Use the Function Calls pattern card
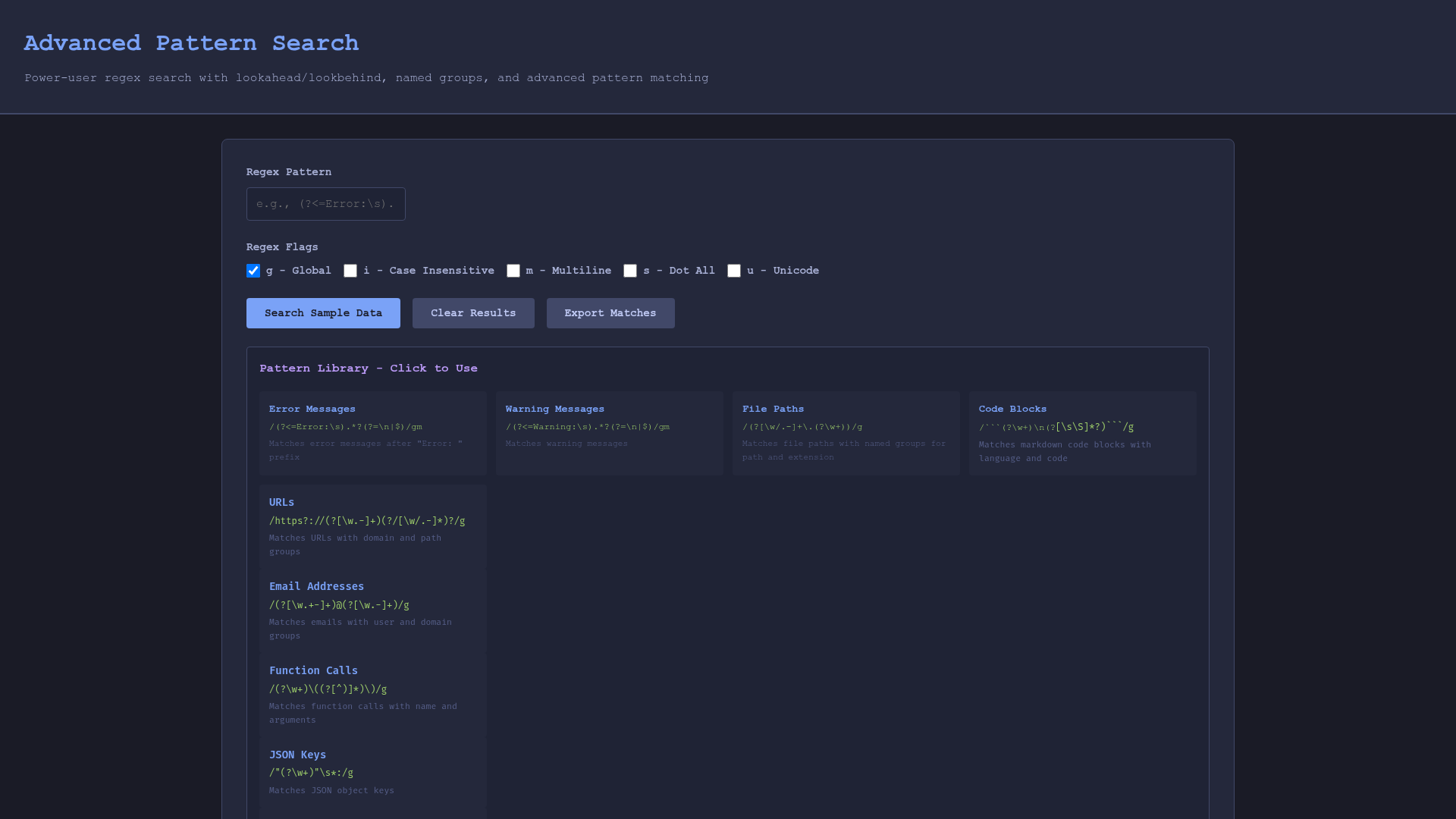Viewport: 1456px width, 819px height. [x=372, y=695]
